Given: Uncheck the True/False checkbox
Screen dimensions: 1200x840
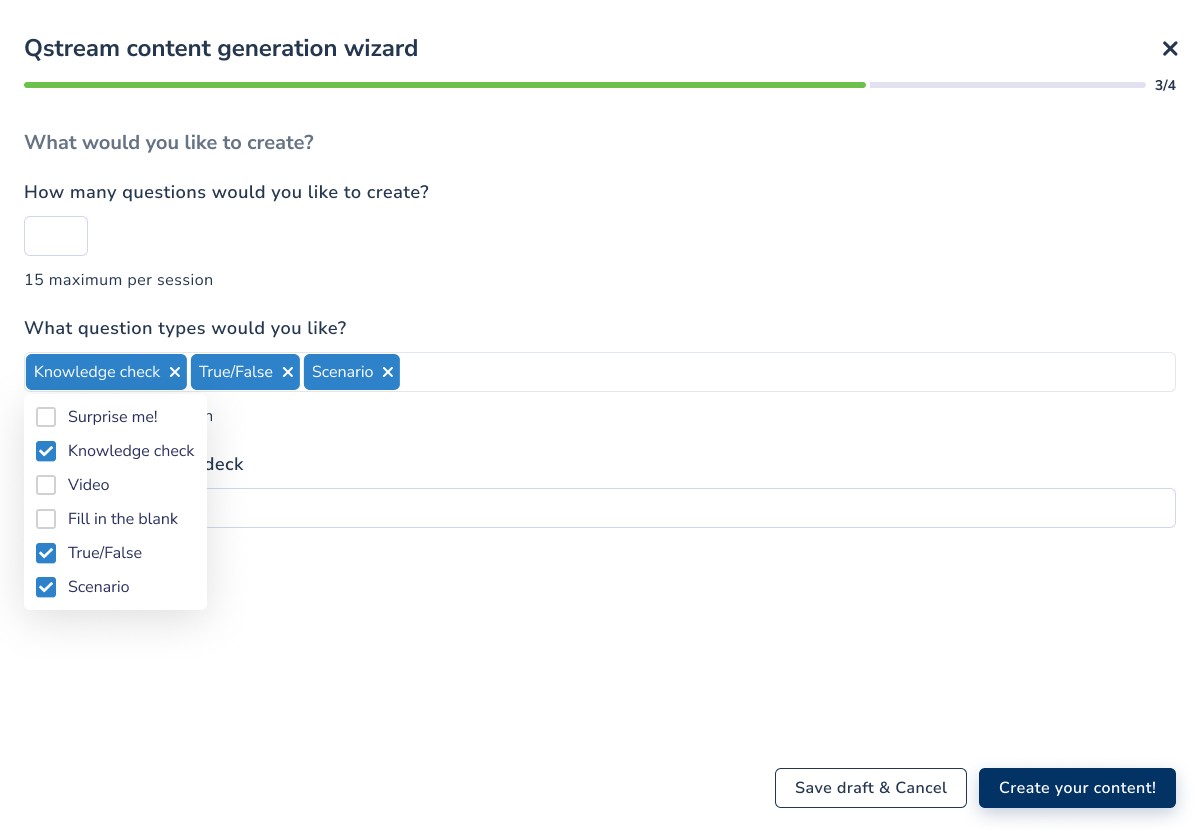Looking at the screenshot, I should click(x=46, y=553).
